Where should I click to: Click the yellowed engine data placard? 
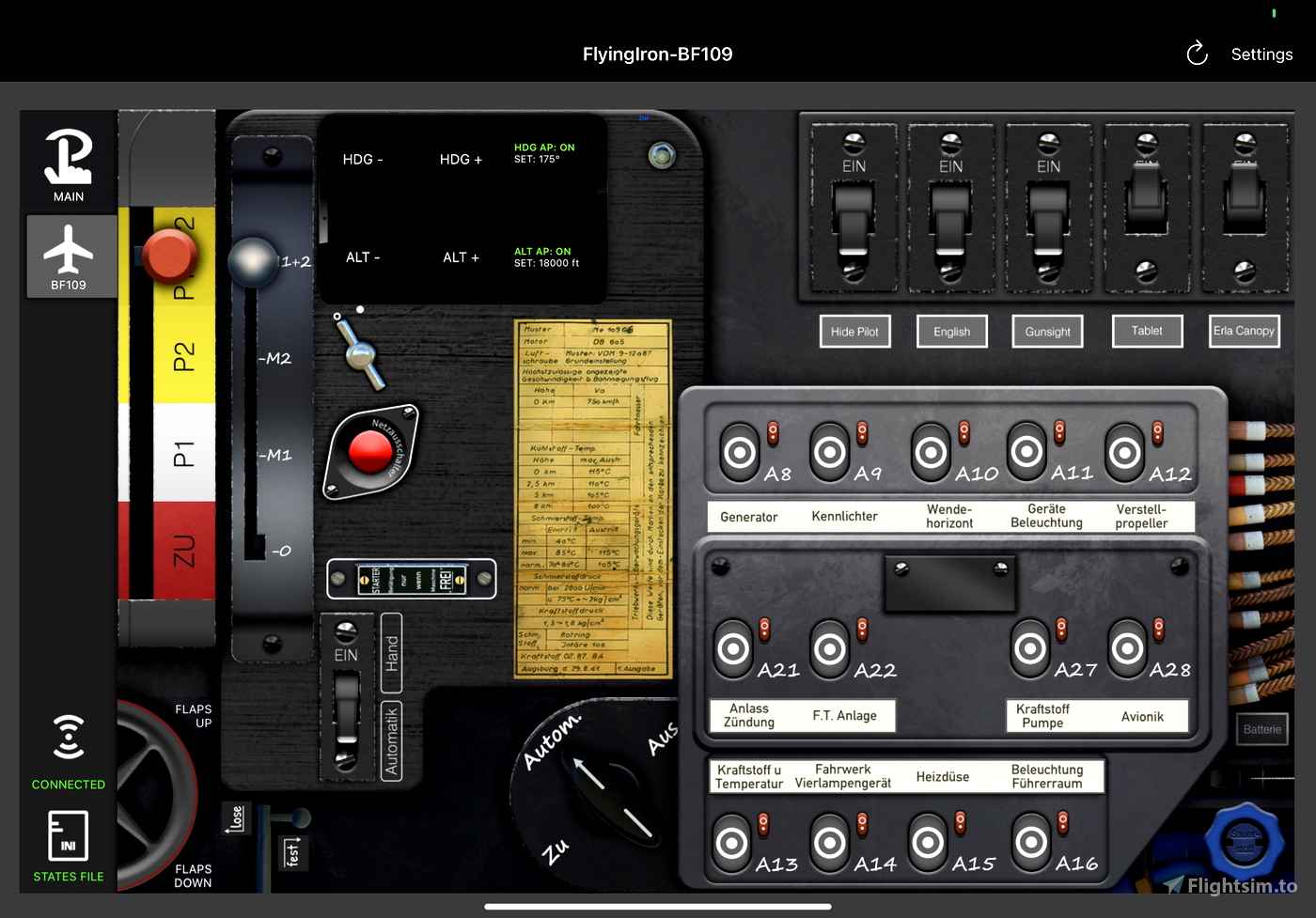pos(593,499)
